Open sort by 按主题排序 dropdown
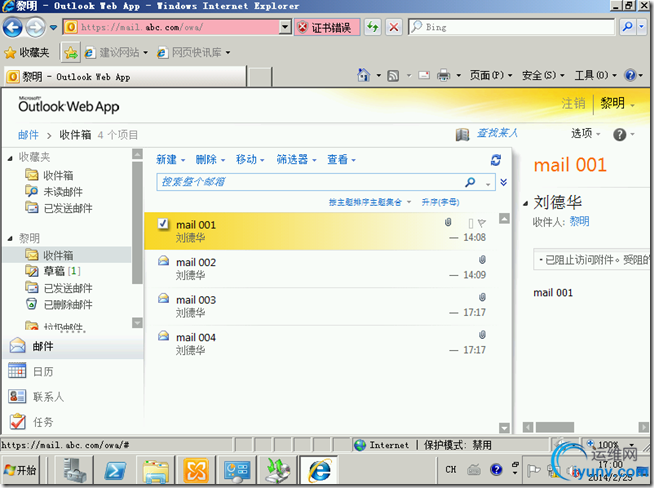Viewport: 654px width, 488px height. (x=370, y=202)
